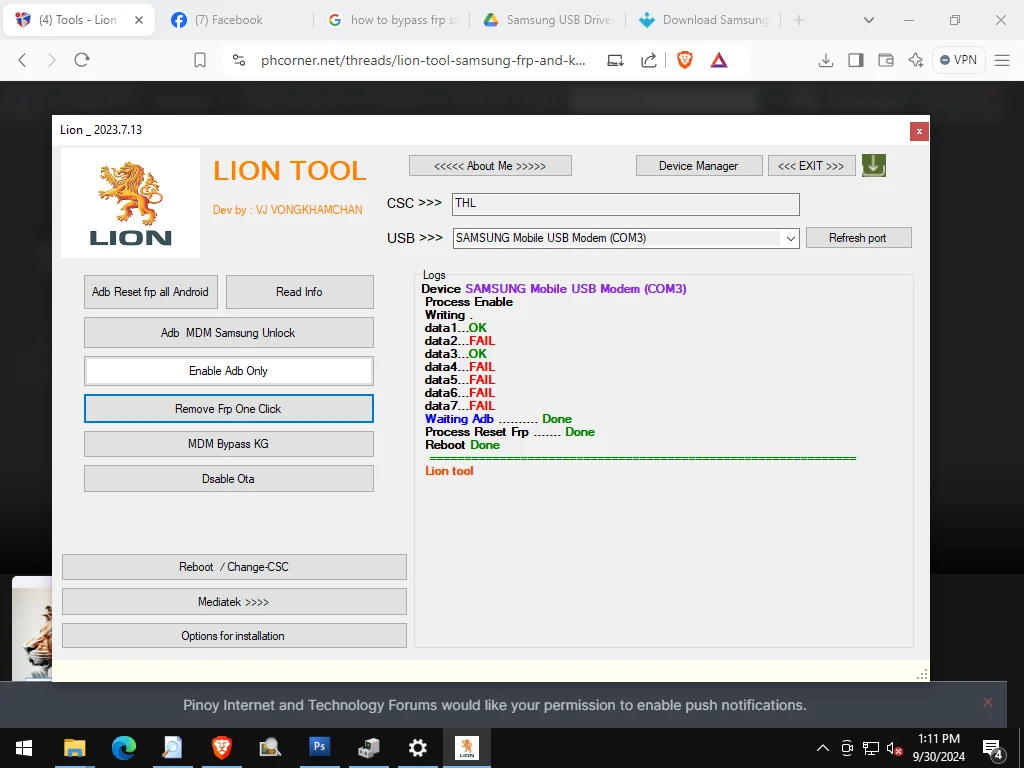
Task: Click the Enable Adb Only button
Action: coord(229,371)
